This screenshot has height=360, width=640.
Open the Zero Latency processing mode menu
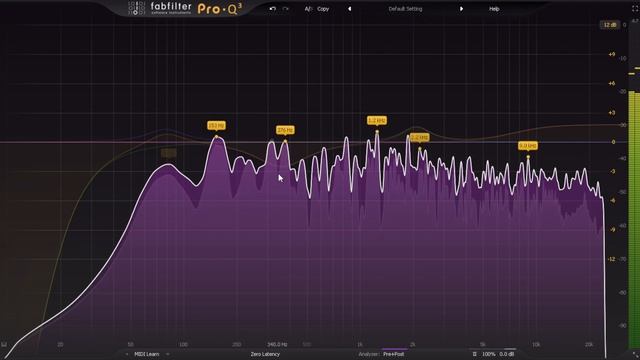pyautogui.click(x=265, y=354)
